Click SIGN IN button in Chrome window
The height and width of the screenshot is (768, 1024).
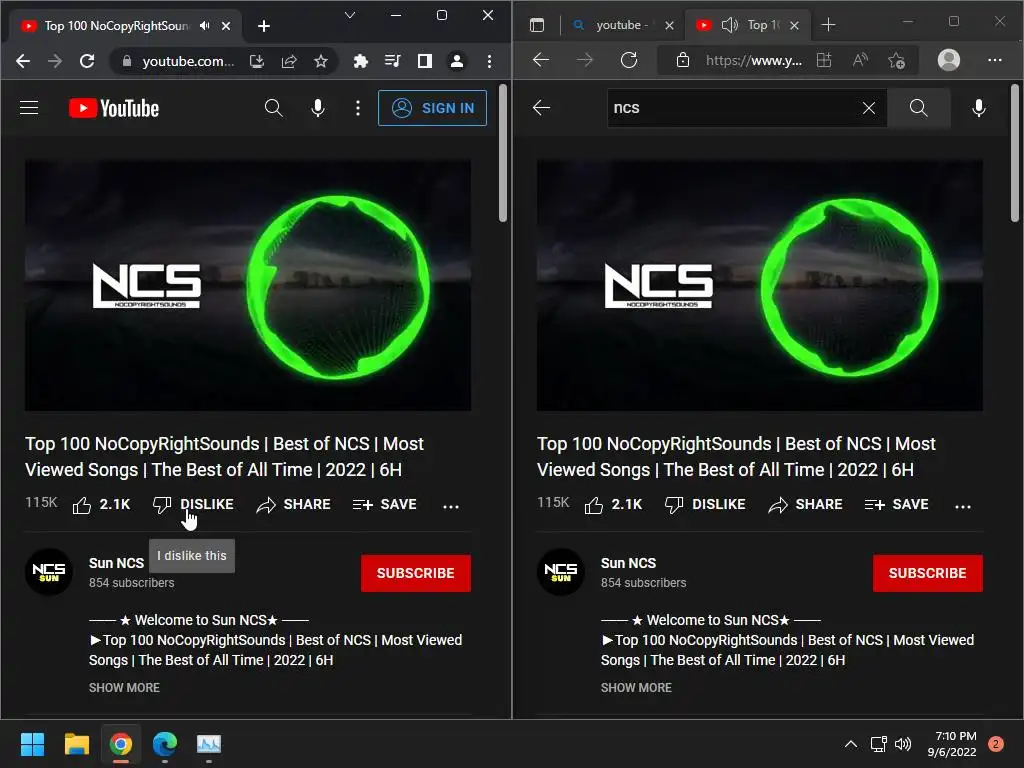(432, 108)
